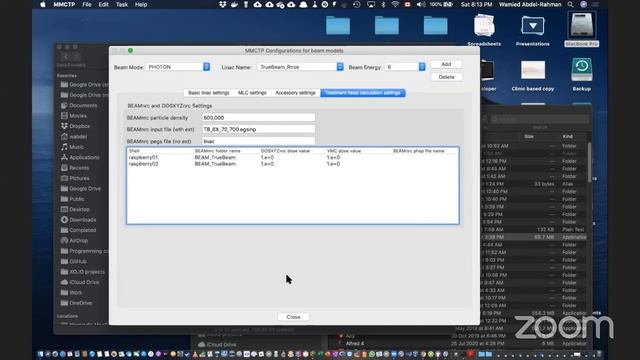Open the MMCTP menu

(64, 4)
